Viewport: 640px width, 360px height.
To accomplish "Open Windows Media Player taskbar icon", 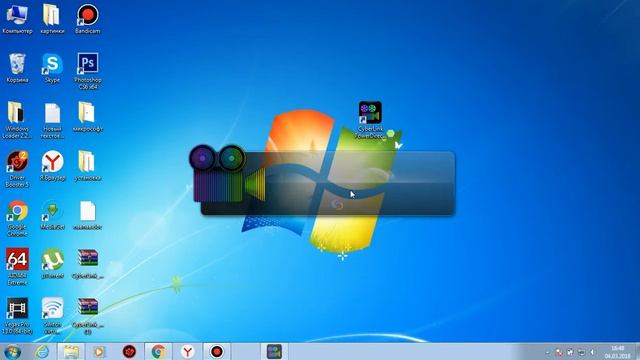I will coord(99,351).
